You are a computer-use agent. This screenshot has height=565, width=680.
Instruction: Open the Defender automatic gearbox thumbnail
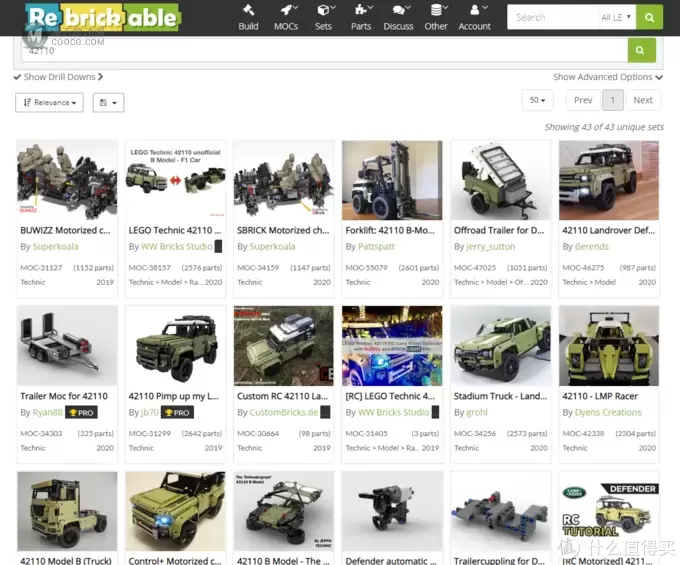click(x=392, y=511)
